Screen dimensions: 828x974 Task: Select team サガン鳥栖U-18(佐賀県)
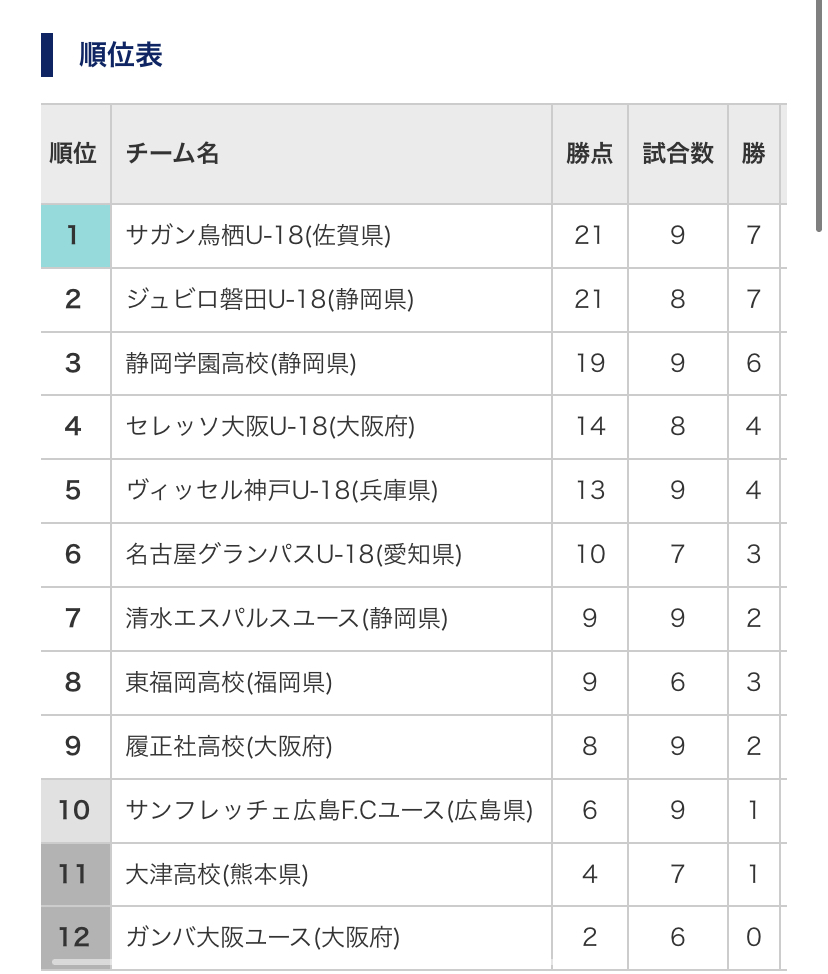point(258,235)
